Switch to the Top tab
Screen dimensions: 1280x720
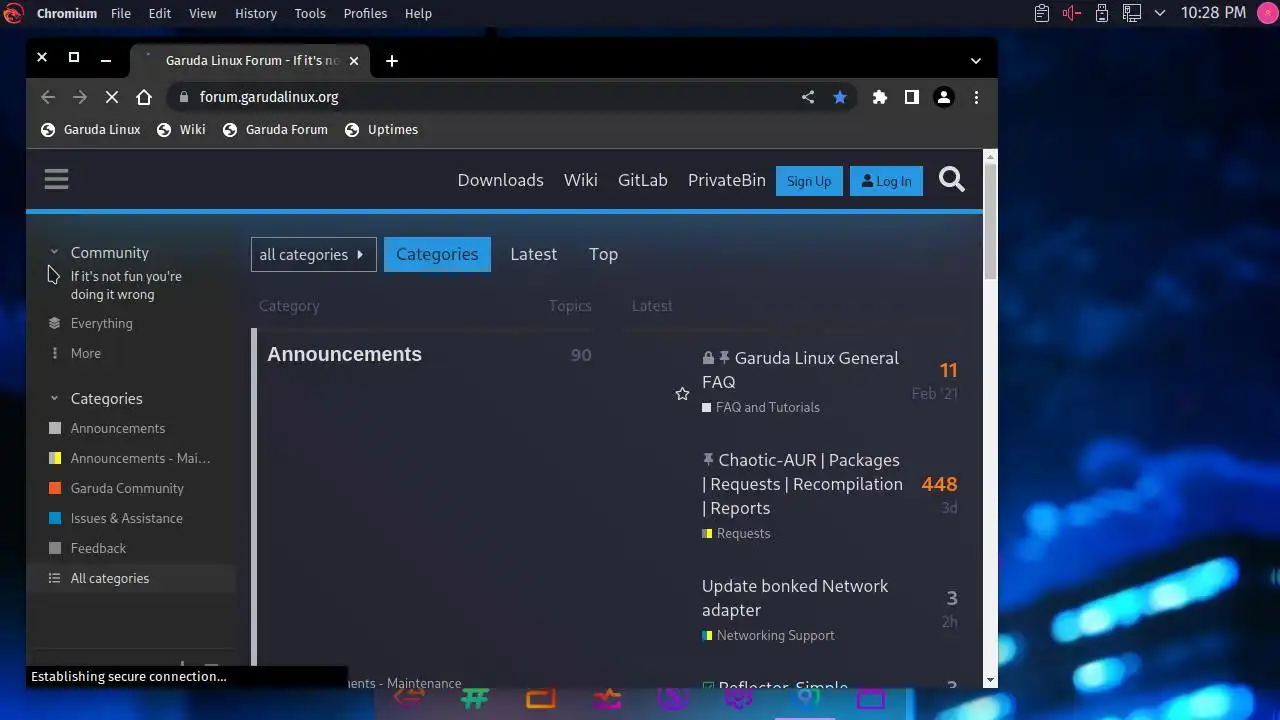(603, 254)
